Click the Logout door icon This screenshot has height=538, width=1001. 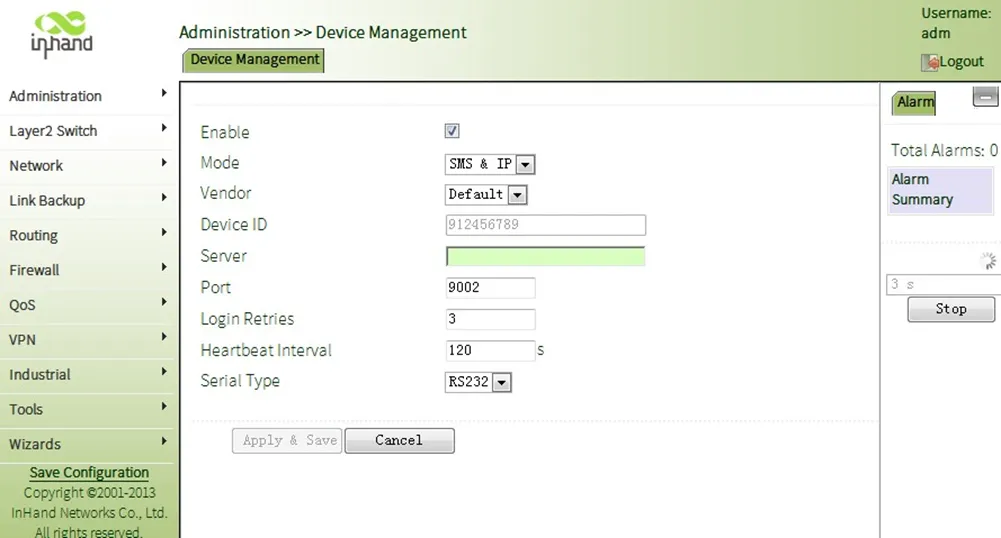coord(930,62)
